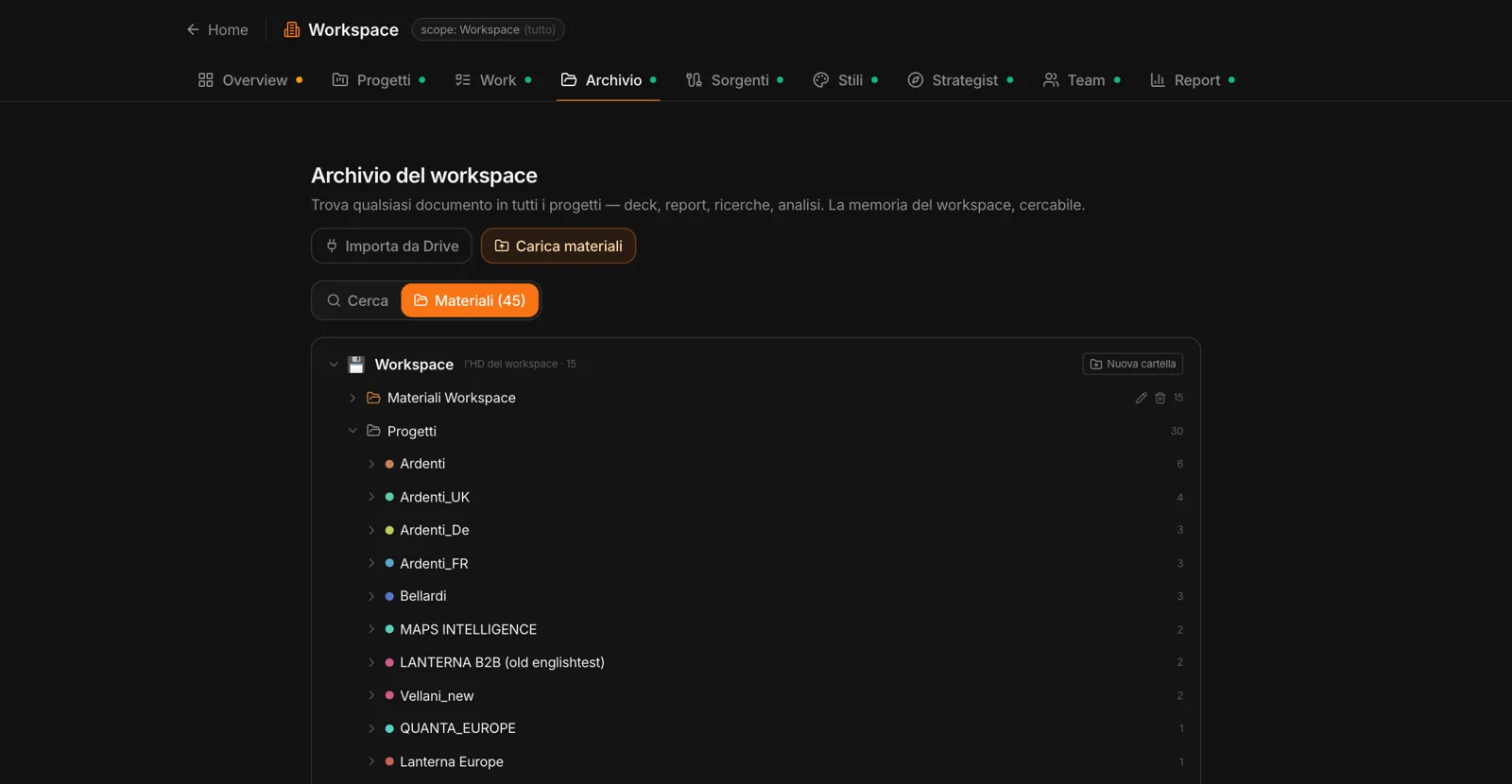The width and height of the screenshot is (1512, 784).
Task: Expand the Vellani_new project
Action: point(371,695)
